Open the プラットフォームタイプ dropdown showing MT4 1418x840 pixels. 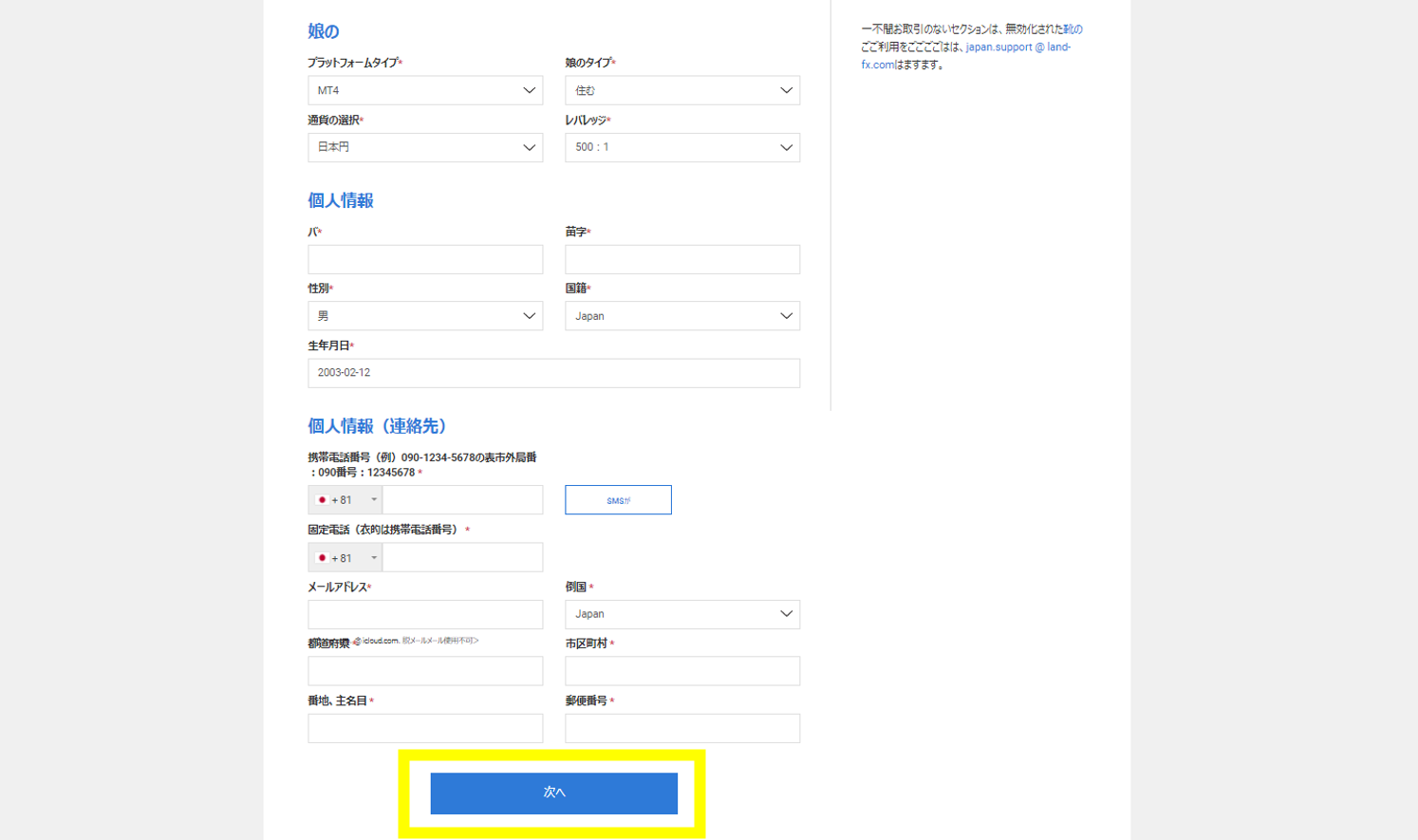point(425,90)
